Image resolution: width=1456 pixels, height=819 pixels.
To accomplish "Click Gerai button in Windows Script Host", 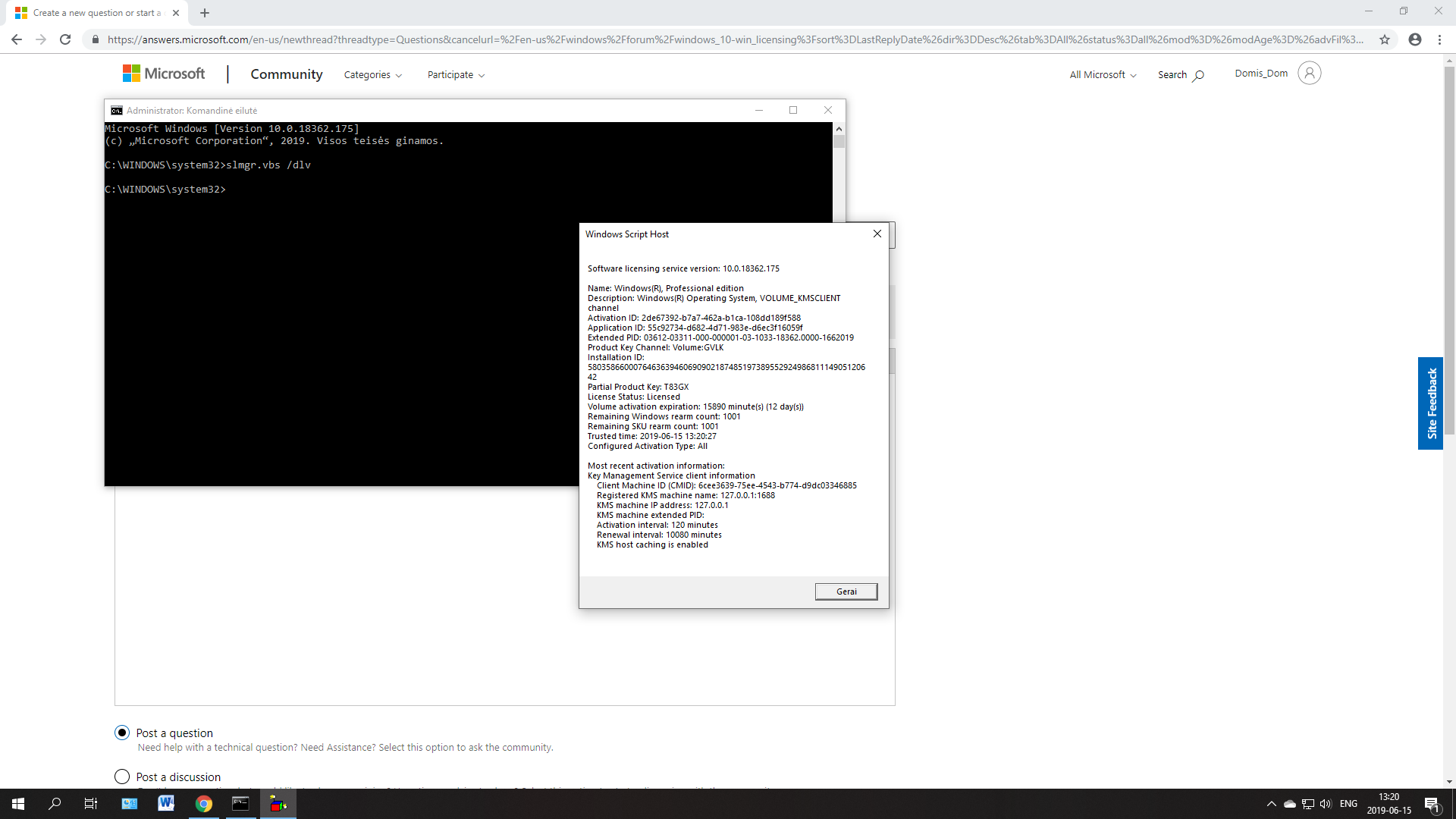I will pyautogui.click(x=846, y=591).
